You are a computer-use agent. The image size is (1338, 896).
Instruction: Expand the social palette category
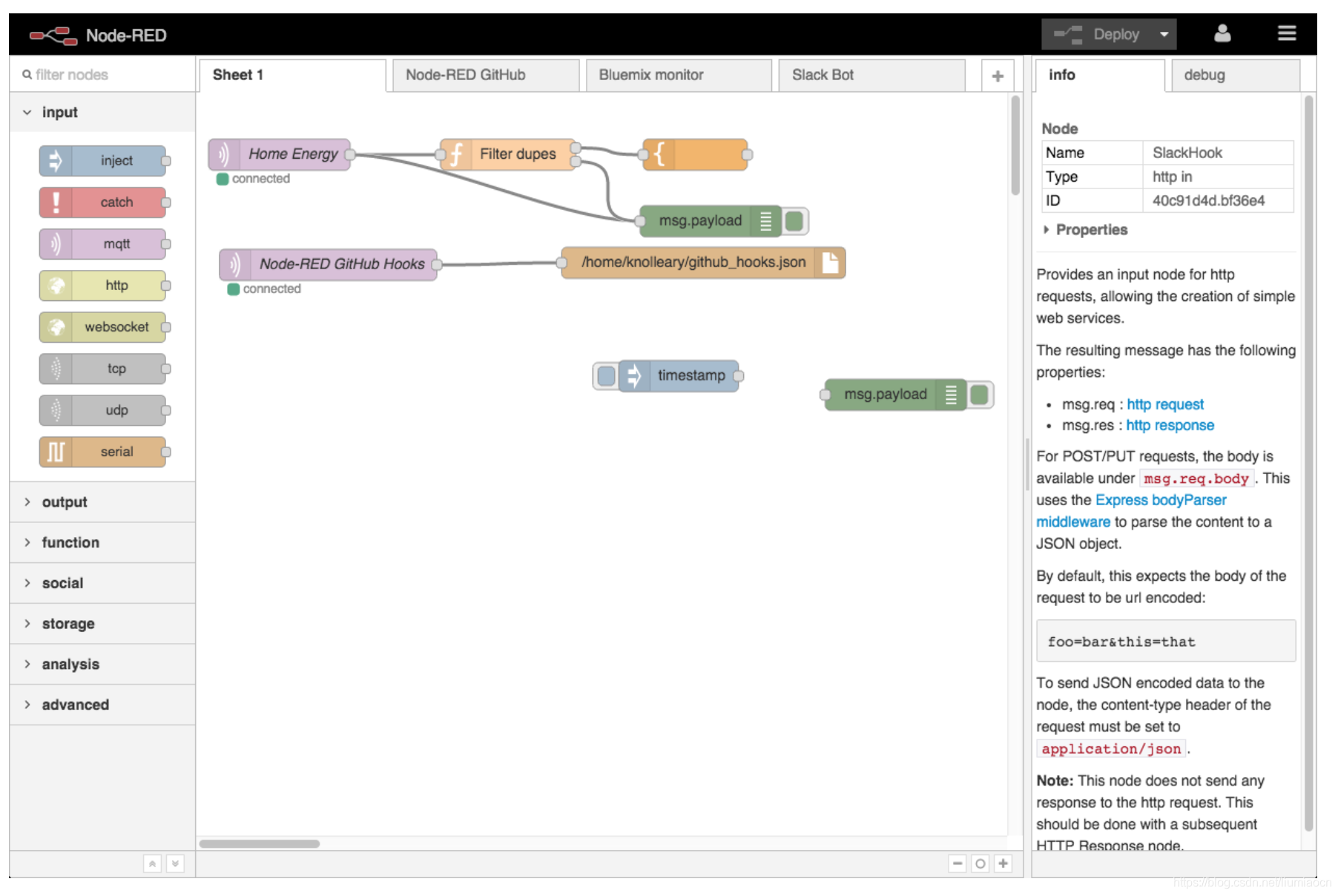102,583
